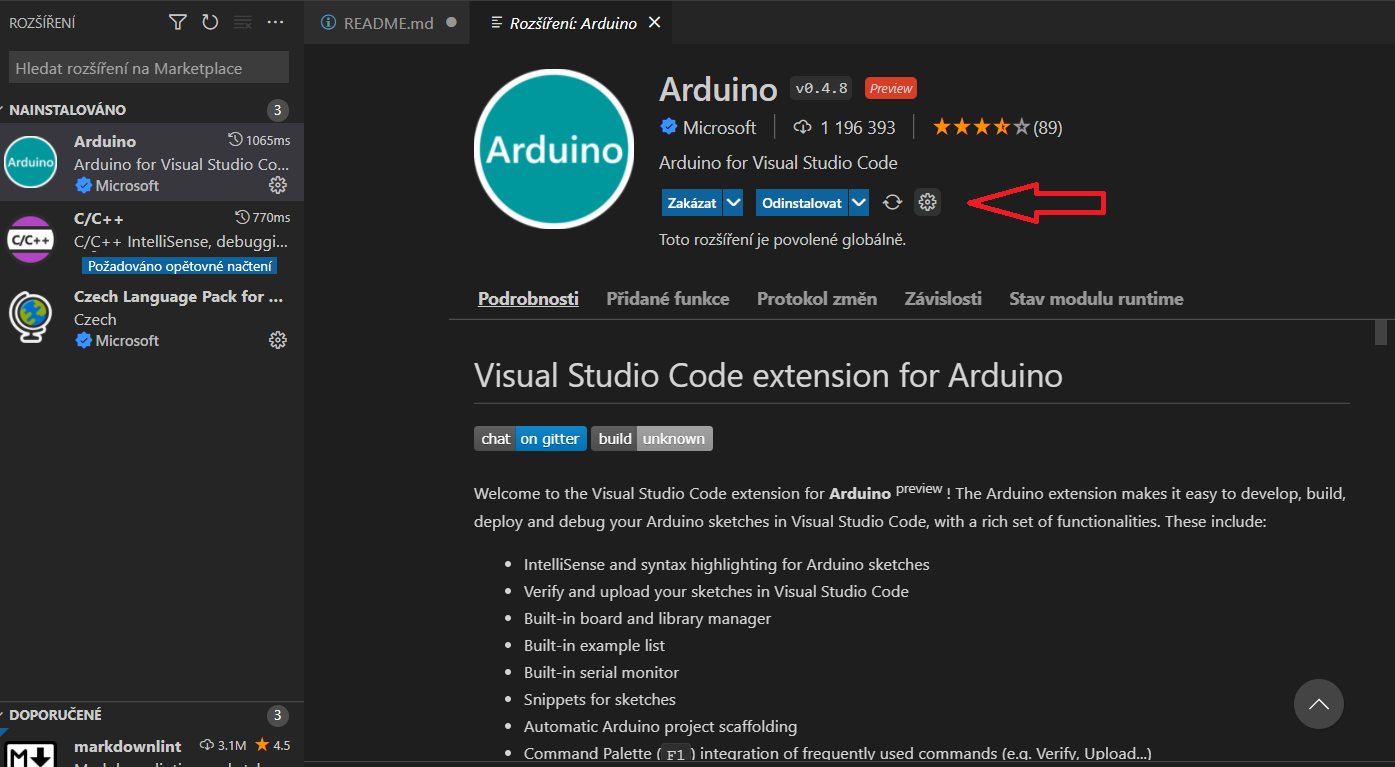This screenshot has width=1395, height=767.
Task: Click C/C++ extension icon in list
Action: [x=31, y=239]
